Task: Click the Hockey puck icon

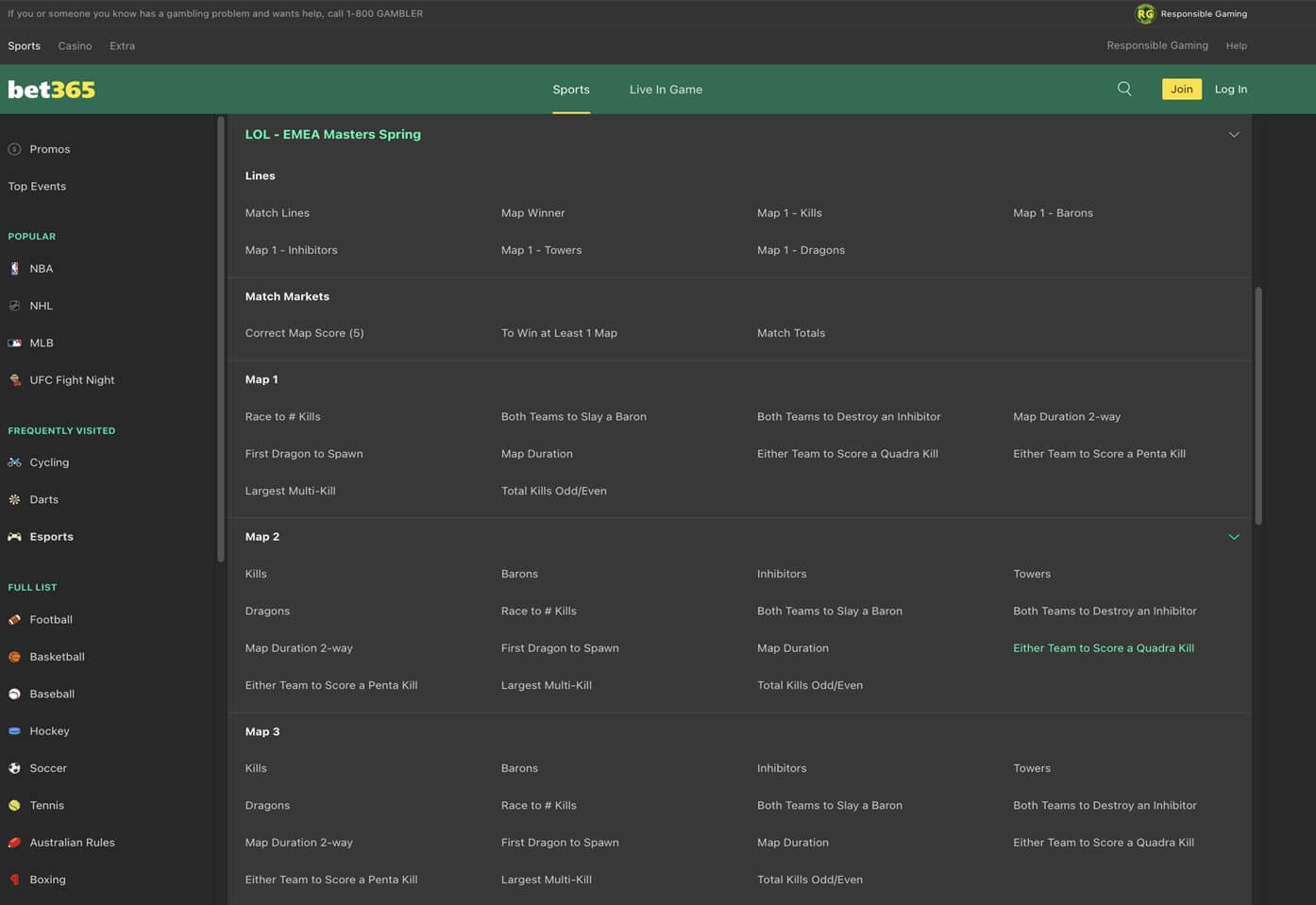Action: (x=14, y=731)
